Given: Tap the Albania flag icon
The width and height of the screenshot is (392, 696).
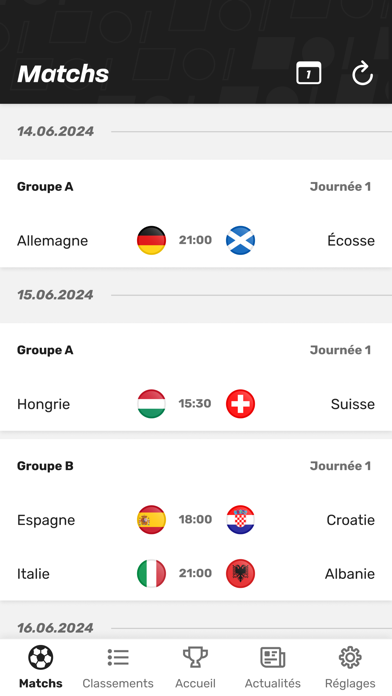Looking at the screenshot, I should coord(240,573).
